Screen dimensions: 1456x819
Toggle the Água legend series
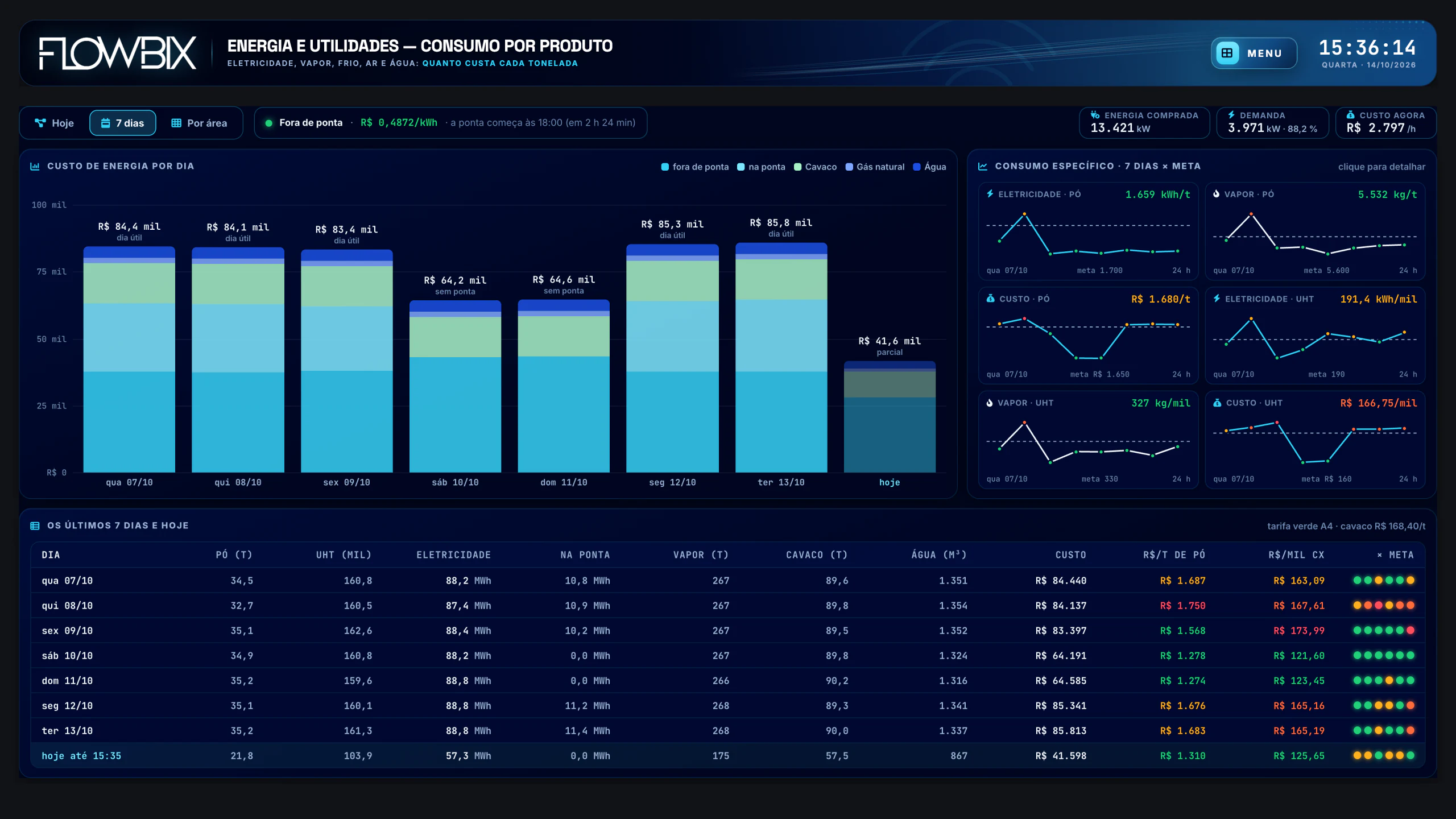(x=929, y=167)
